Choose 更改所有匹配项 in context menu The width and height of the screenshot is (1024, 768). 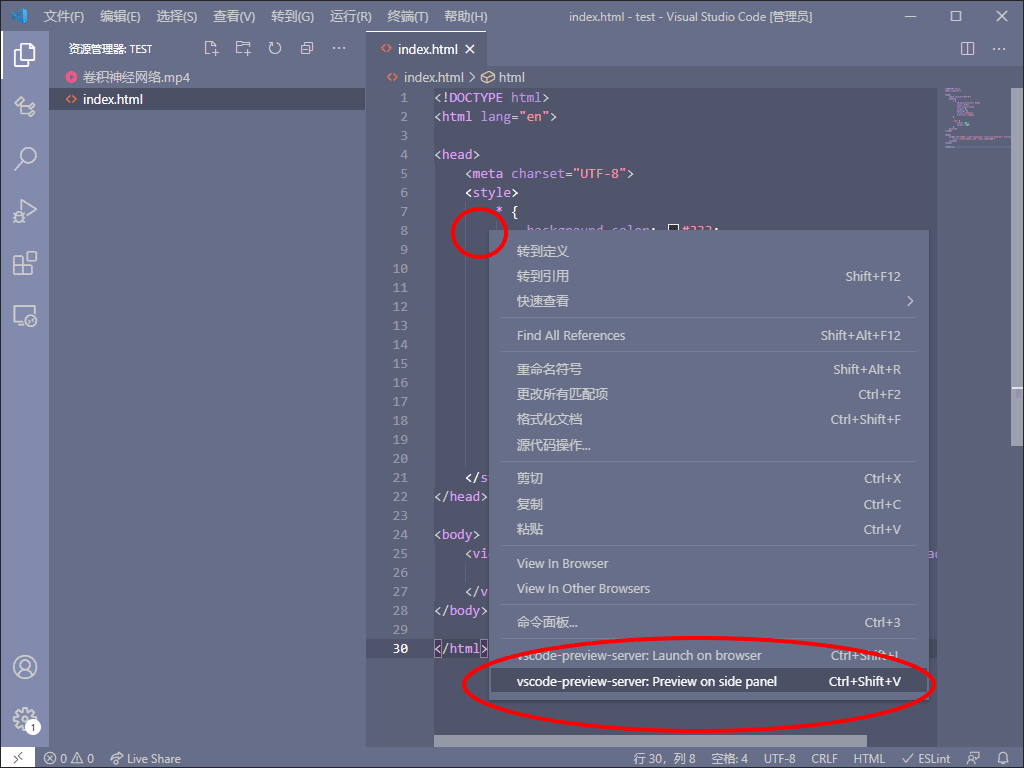tap(709, 394)
